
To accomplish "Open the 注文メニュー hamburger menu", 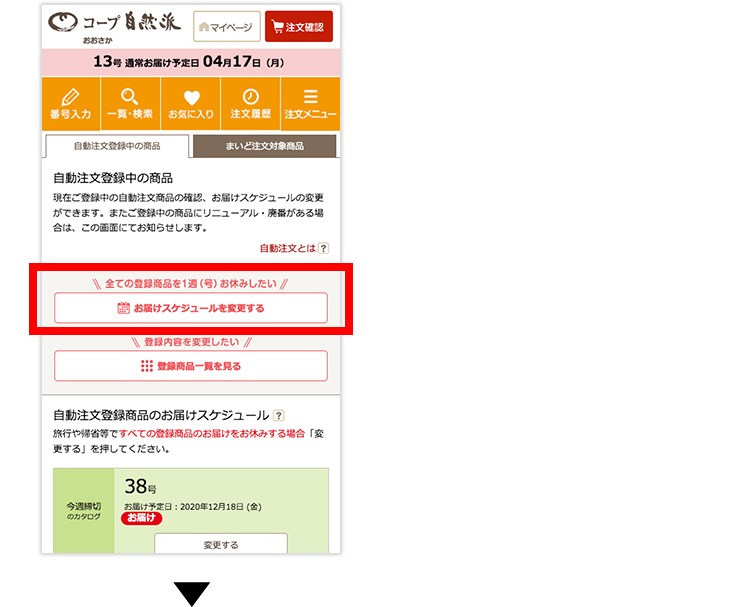I will coord(310,104).
